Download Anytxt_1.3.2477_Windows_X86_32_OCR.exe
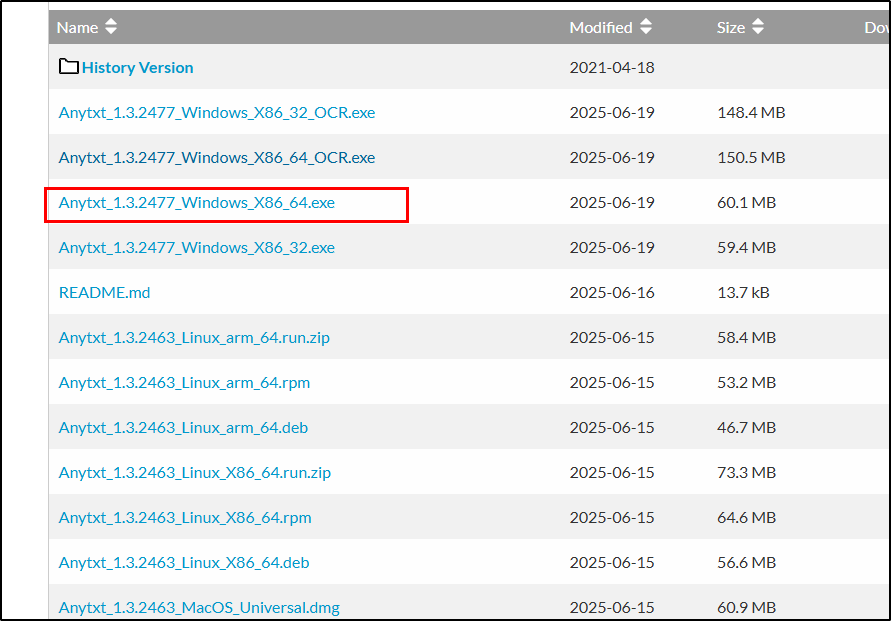Viewport: 891px width, 621px height. click(x=217, y=113)
